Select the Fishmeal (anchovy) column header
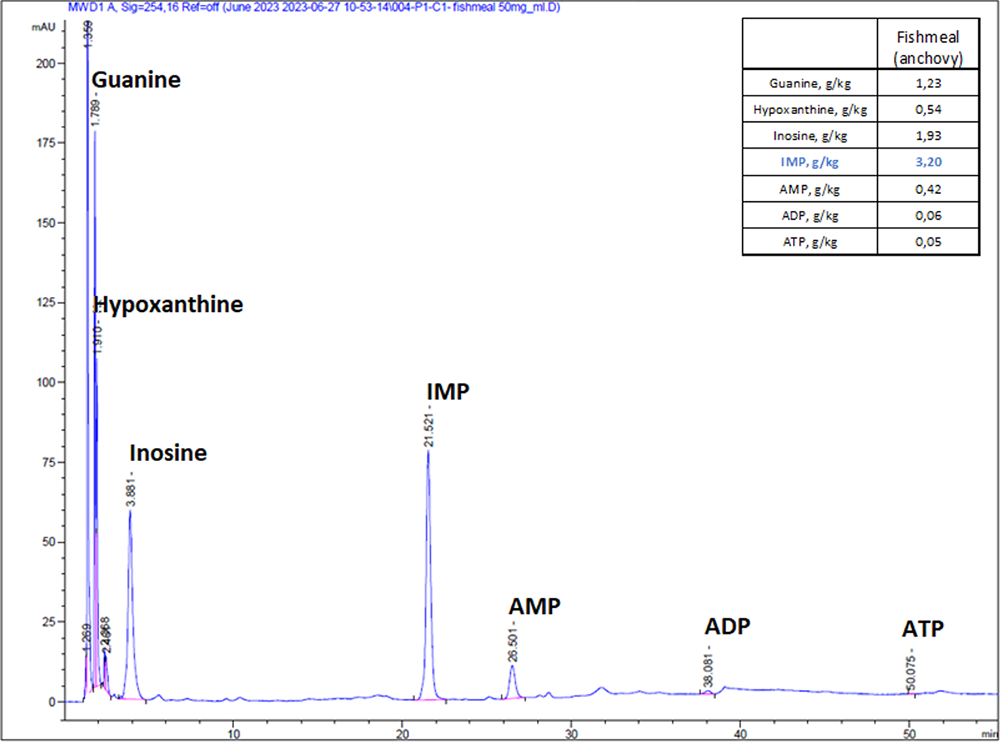Viewport: 1000px width, 742px height. pos(925,44)
